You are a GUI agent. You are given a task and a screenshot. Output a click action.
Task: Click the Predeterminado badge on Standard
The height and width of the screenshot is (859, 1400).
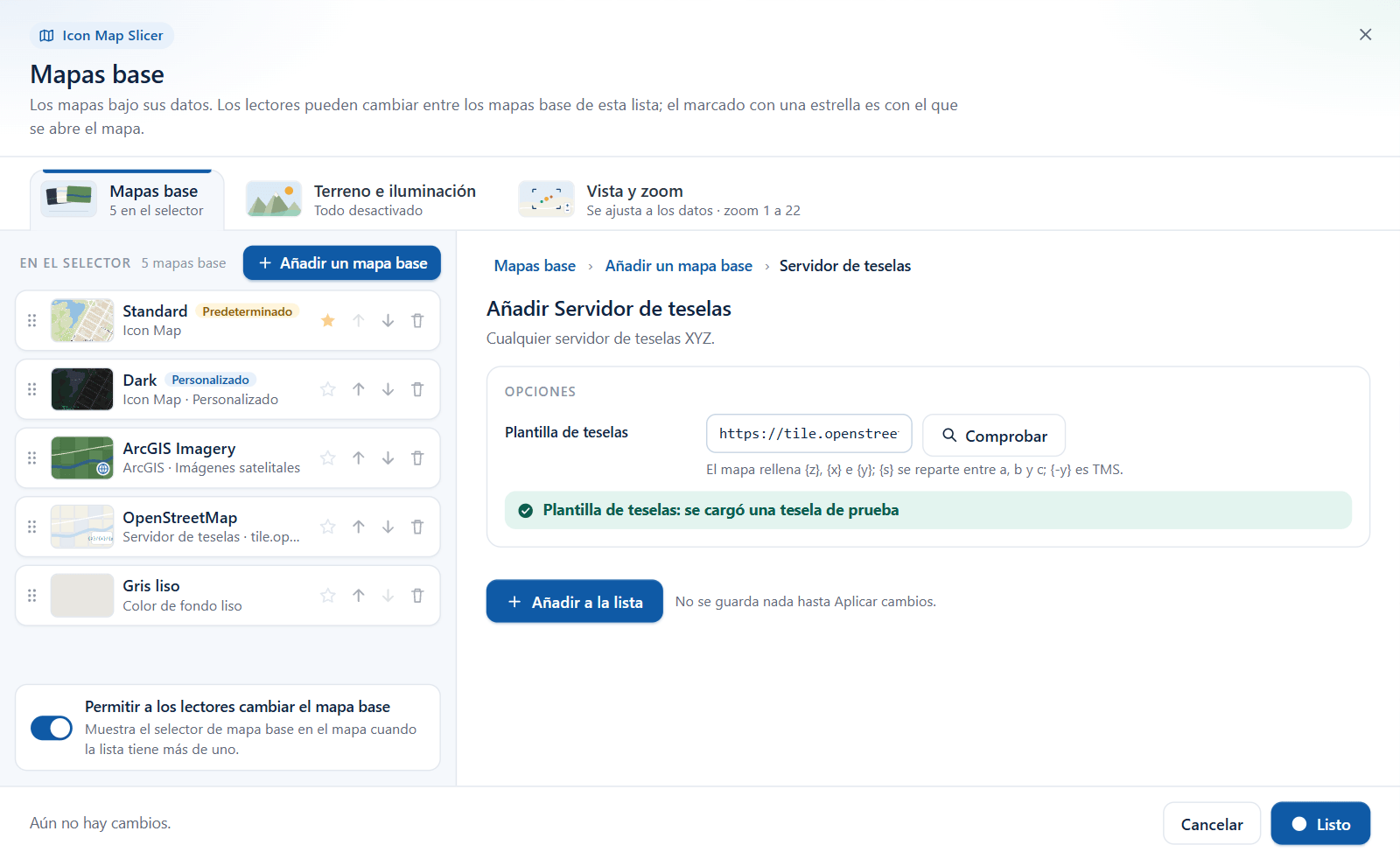point(248,311)
